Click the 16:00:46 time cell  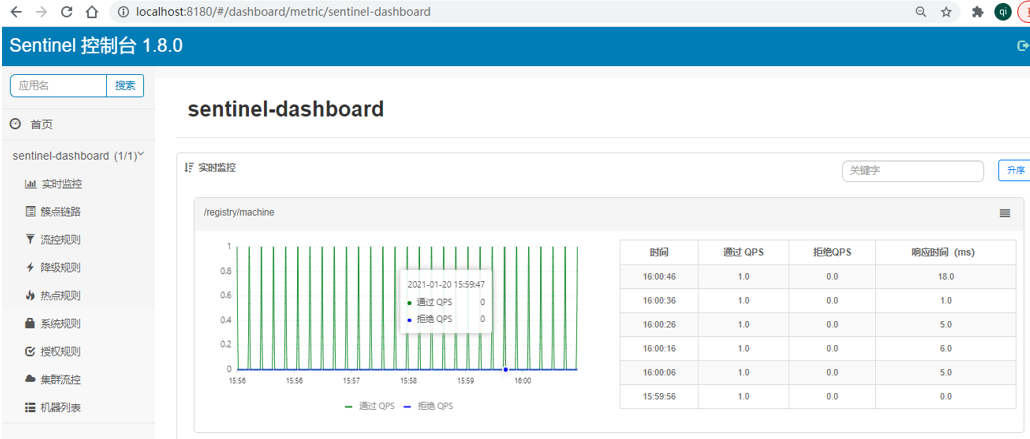(659, 277)
